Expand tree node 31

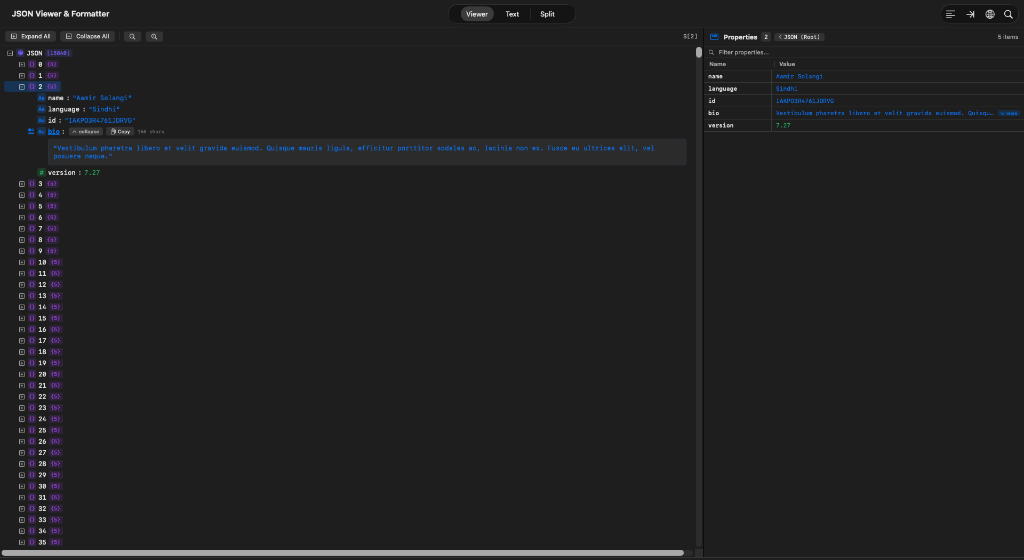pos(22,497)
